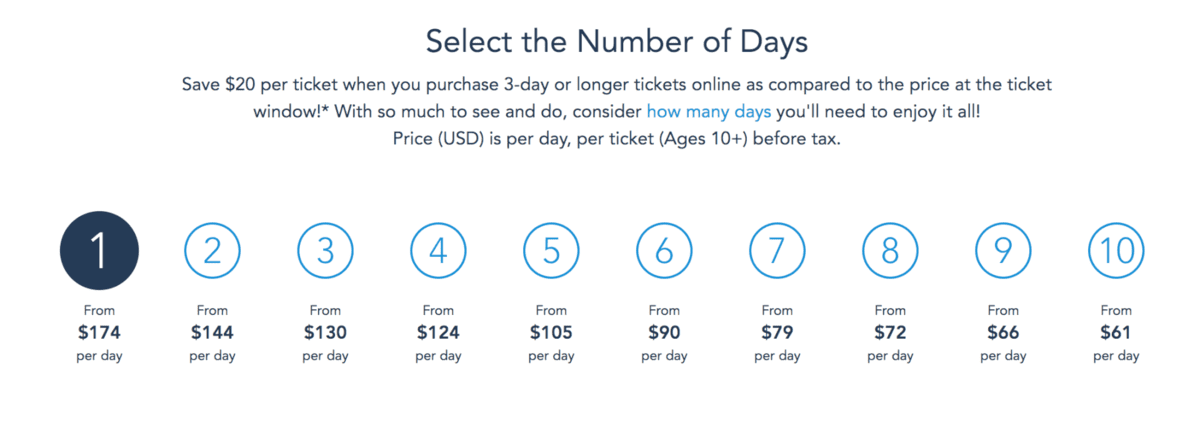Click the $61 per day price
Viewport: 1200px width, 438px height.
pos(1116,332)
